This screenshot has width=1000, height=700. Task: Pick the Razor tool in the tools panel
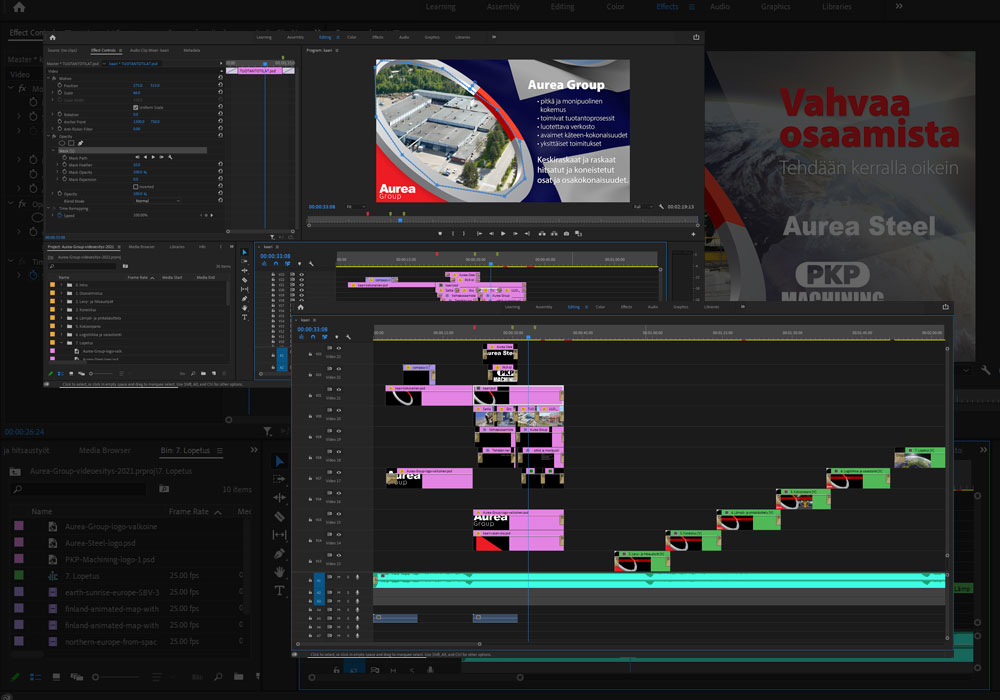tap(280, 516)
